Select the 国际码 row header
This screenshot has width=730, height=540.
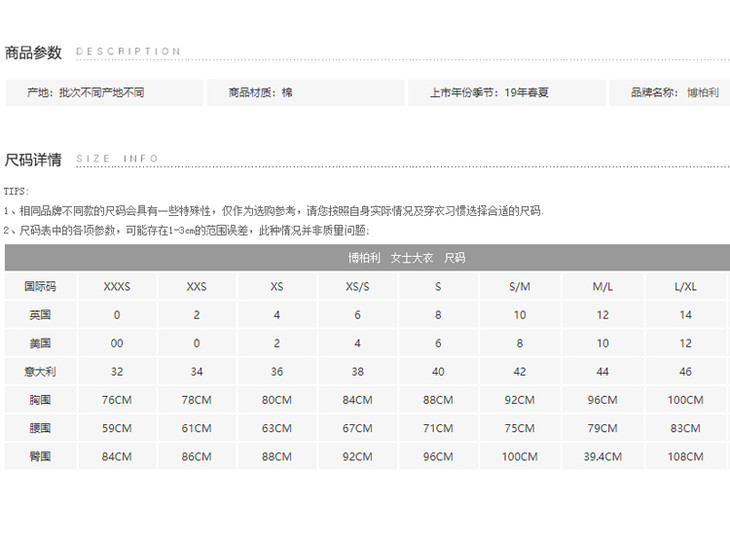(40, 286)
